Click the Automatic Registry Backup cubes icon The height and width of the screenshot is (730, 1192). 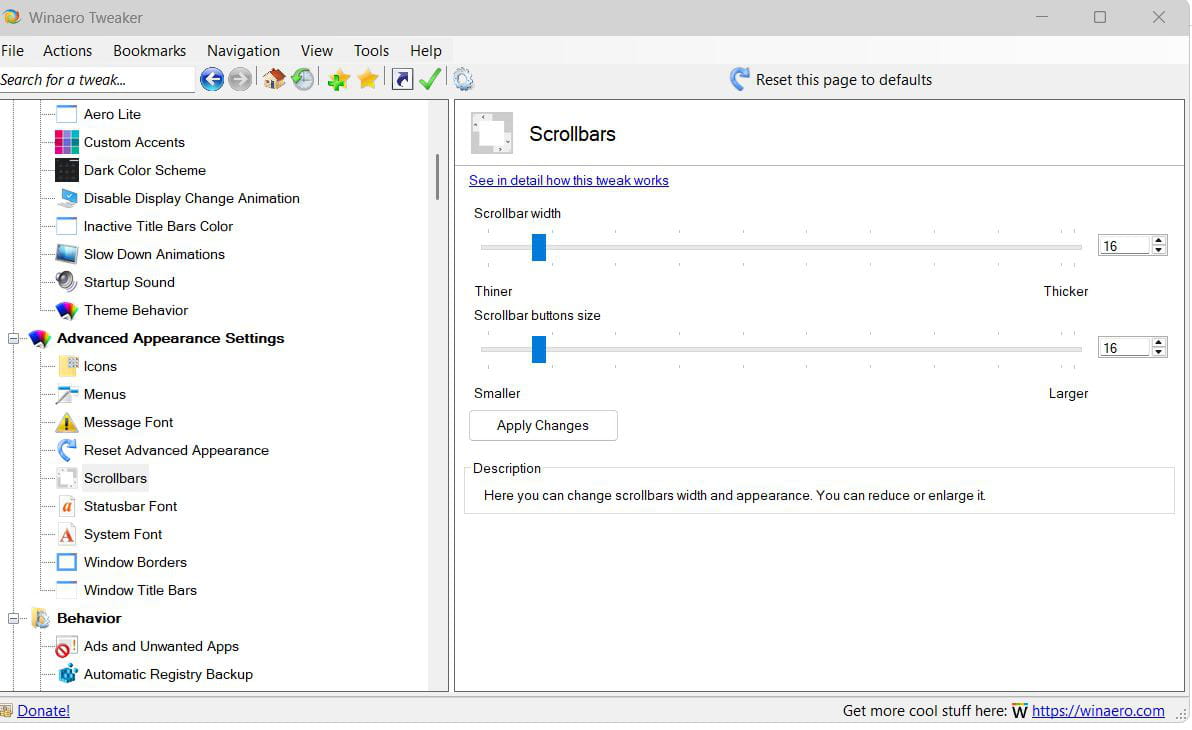tap(68, 674)
